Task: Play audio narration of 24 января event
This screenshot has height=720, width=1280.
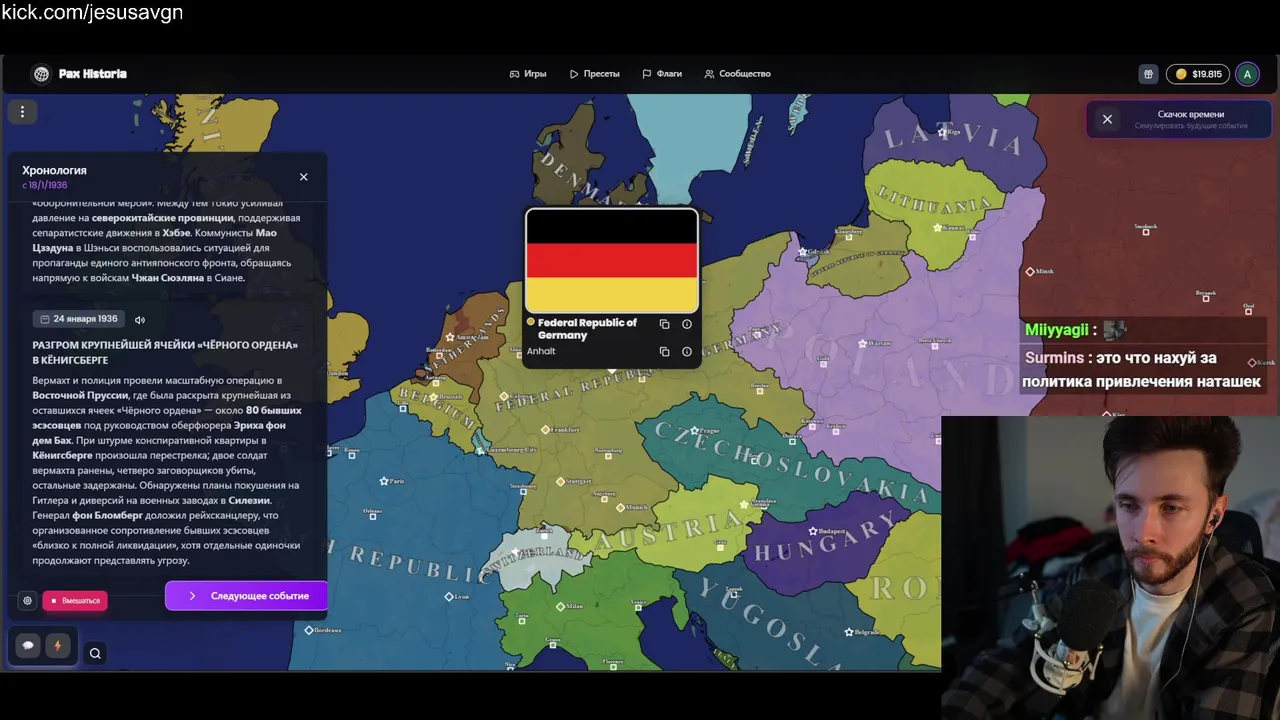Action: [140, 320]
